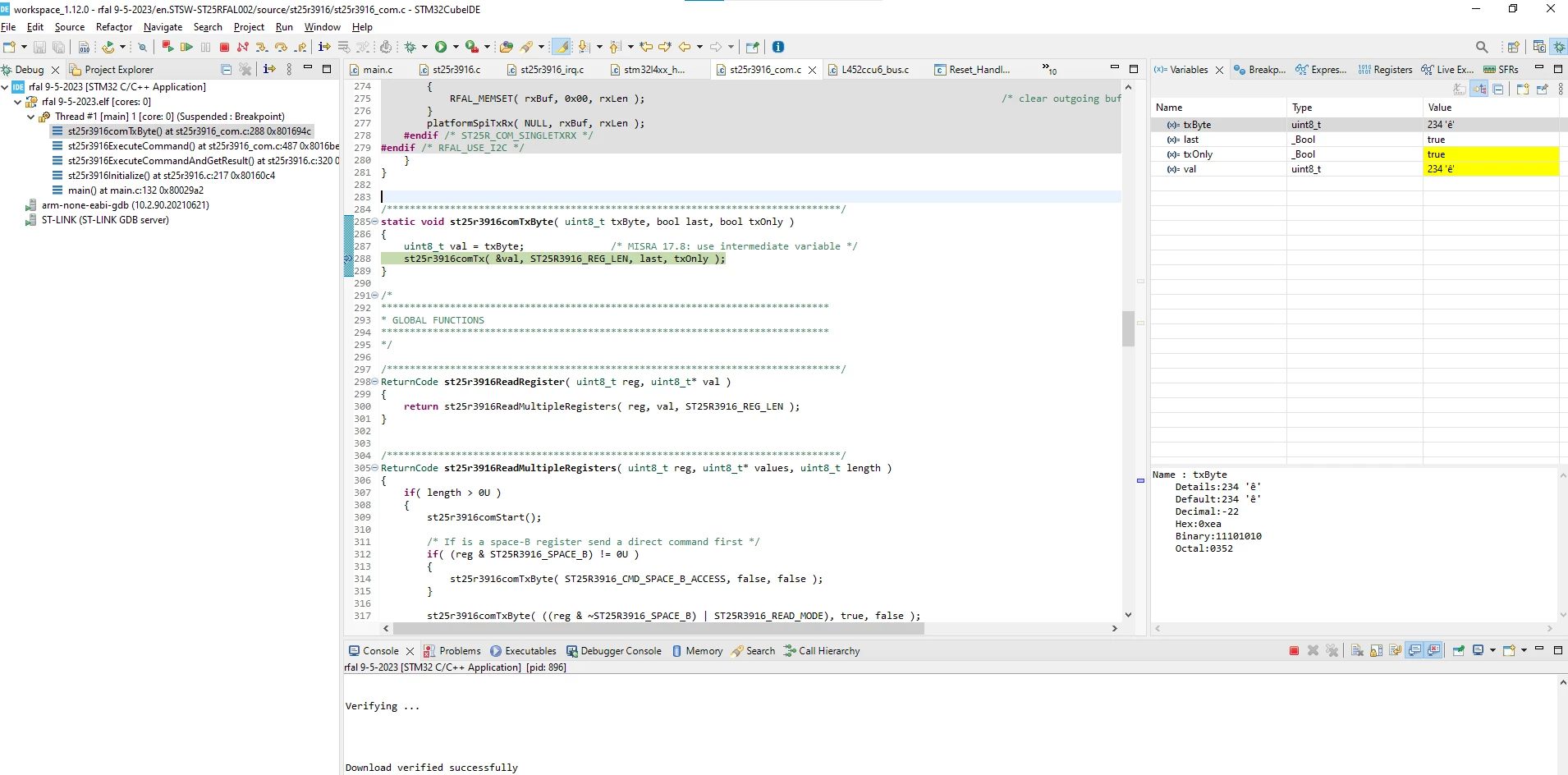Click the Step Over icon
The image size is (1568, 775).
click(x=281, y=47)
